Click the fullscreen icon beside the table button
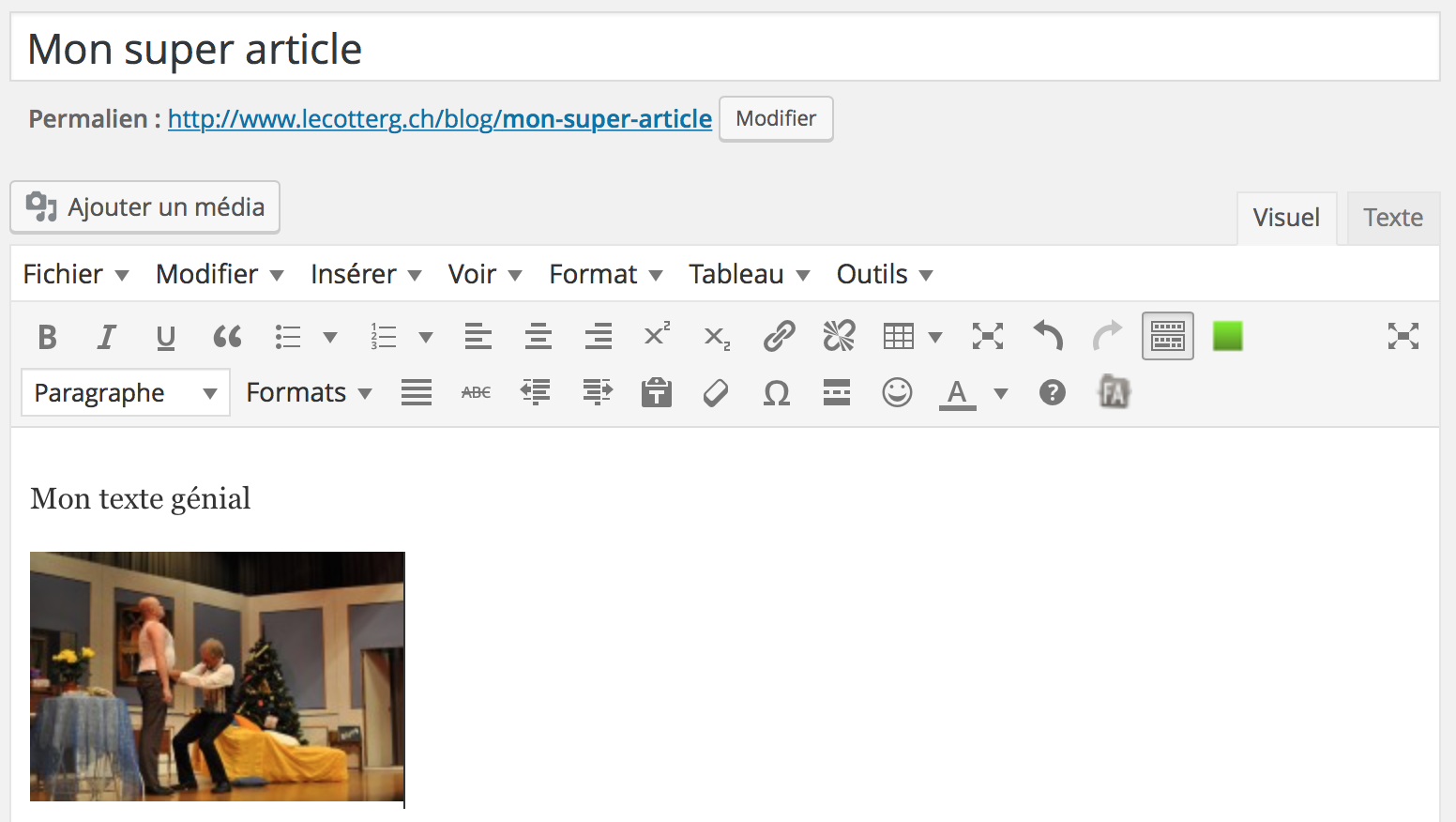The image size is (1456, 822). (x=988, y=336)
